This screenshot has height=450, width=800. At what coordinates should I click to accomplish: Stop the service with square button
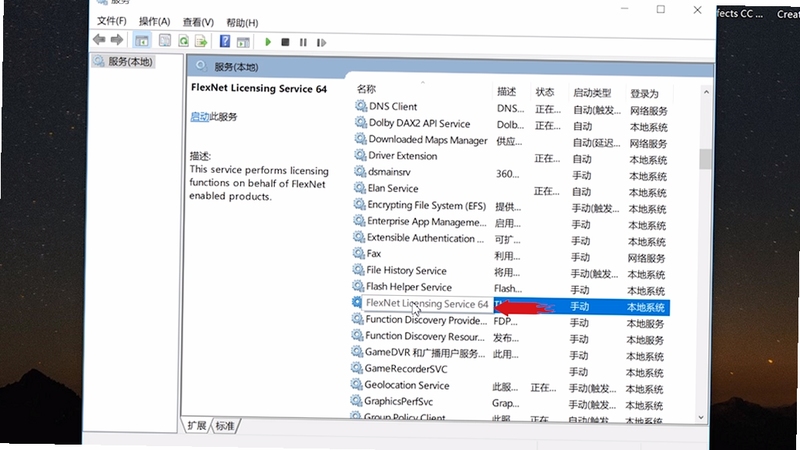pos(285,42)
